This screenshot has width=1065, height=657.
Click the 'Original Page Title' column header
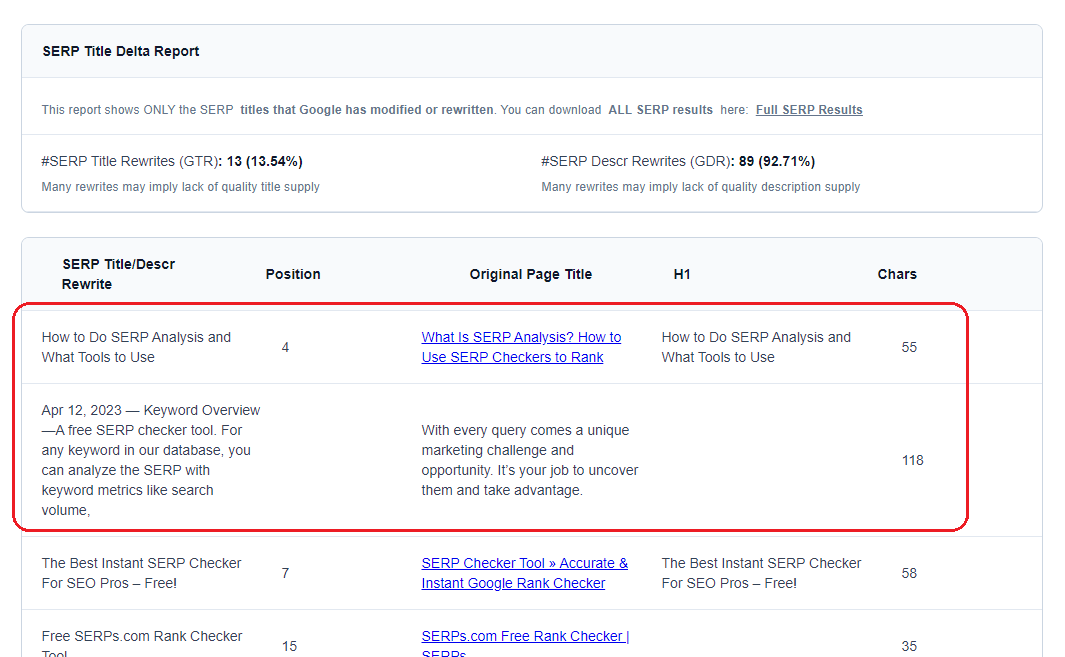530,274
